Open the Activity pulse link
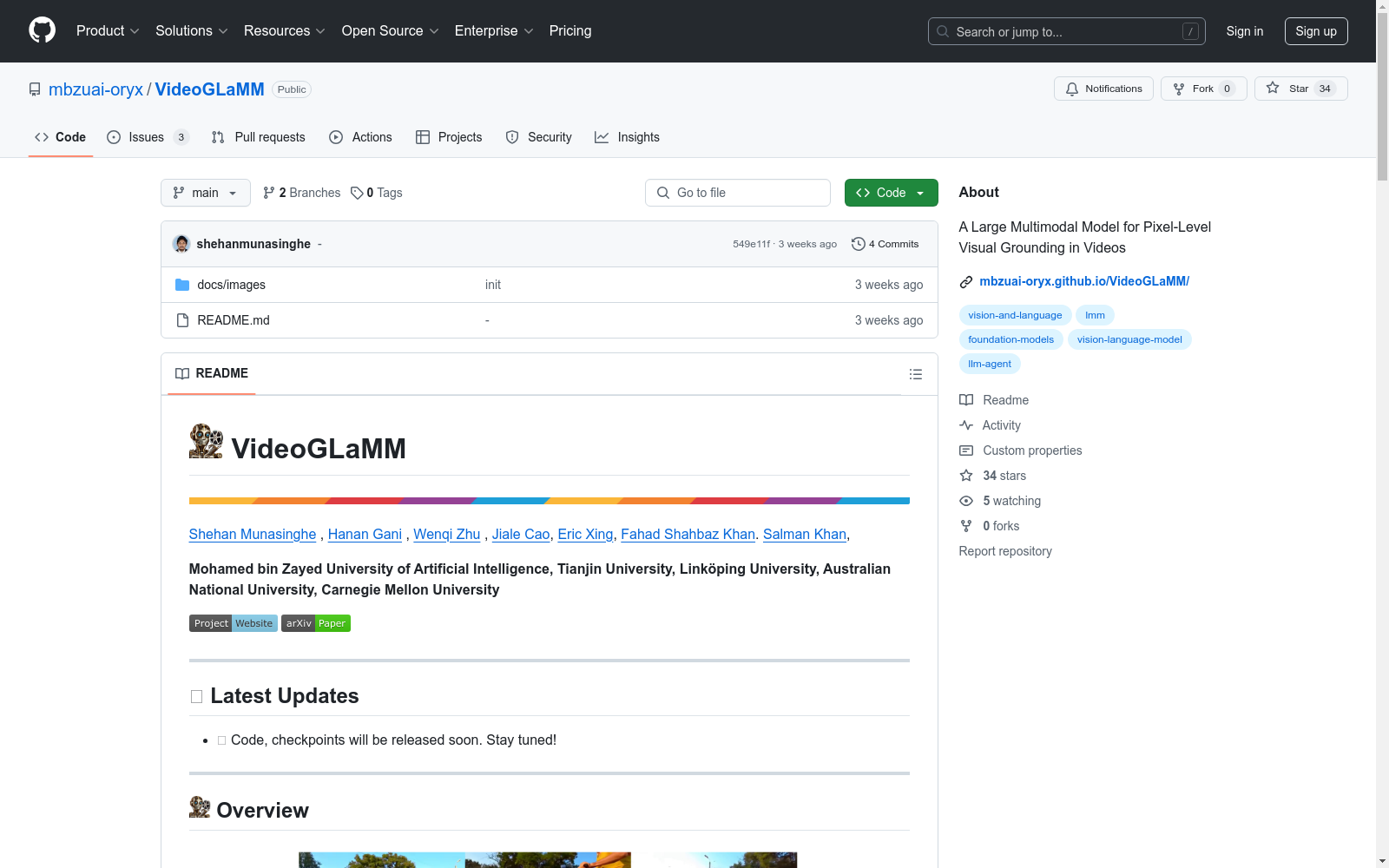The image size is (1389, 868). pyautogui.click(x=990, y=425)
